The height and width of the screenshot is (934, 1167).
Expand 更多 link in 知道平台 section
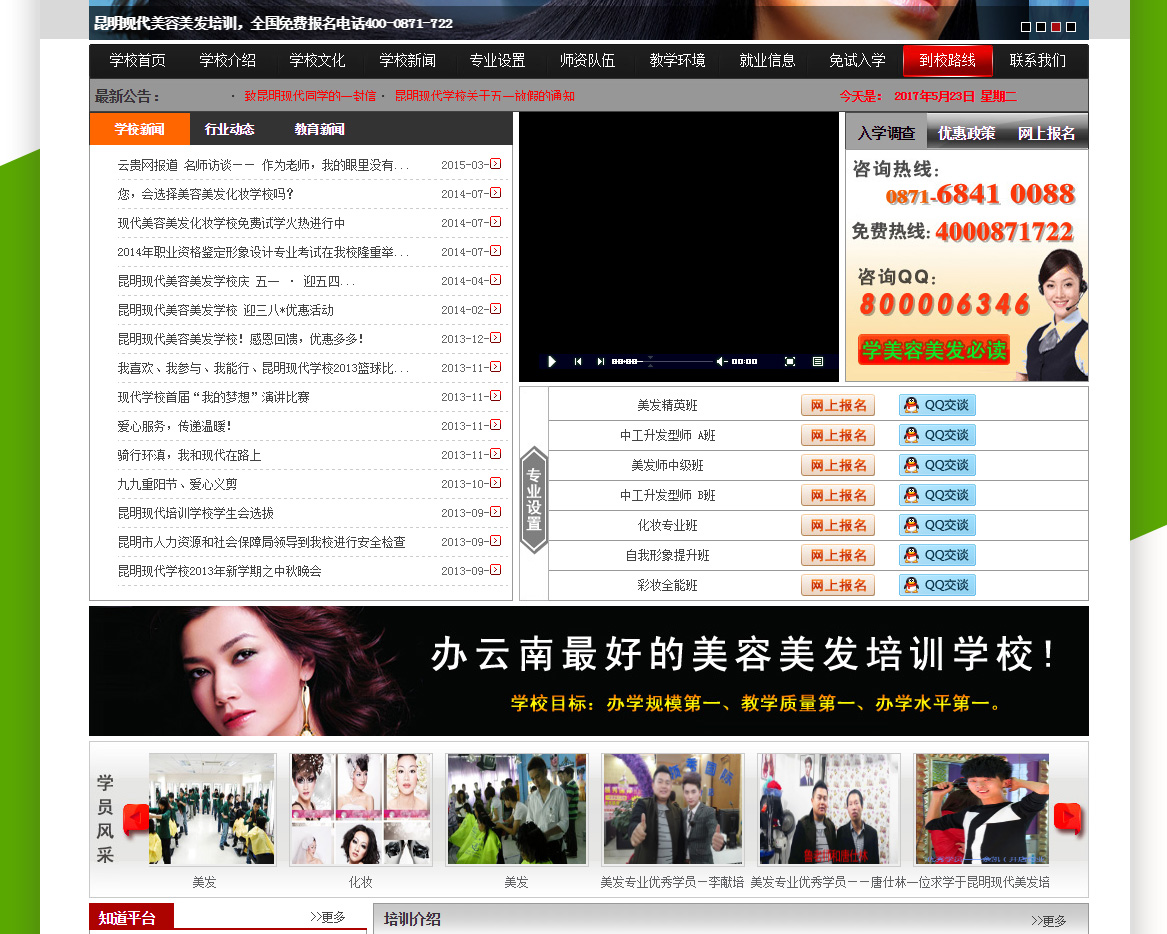click(x=328, y=917)
